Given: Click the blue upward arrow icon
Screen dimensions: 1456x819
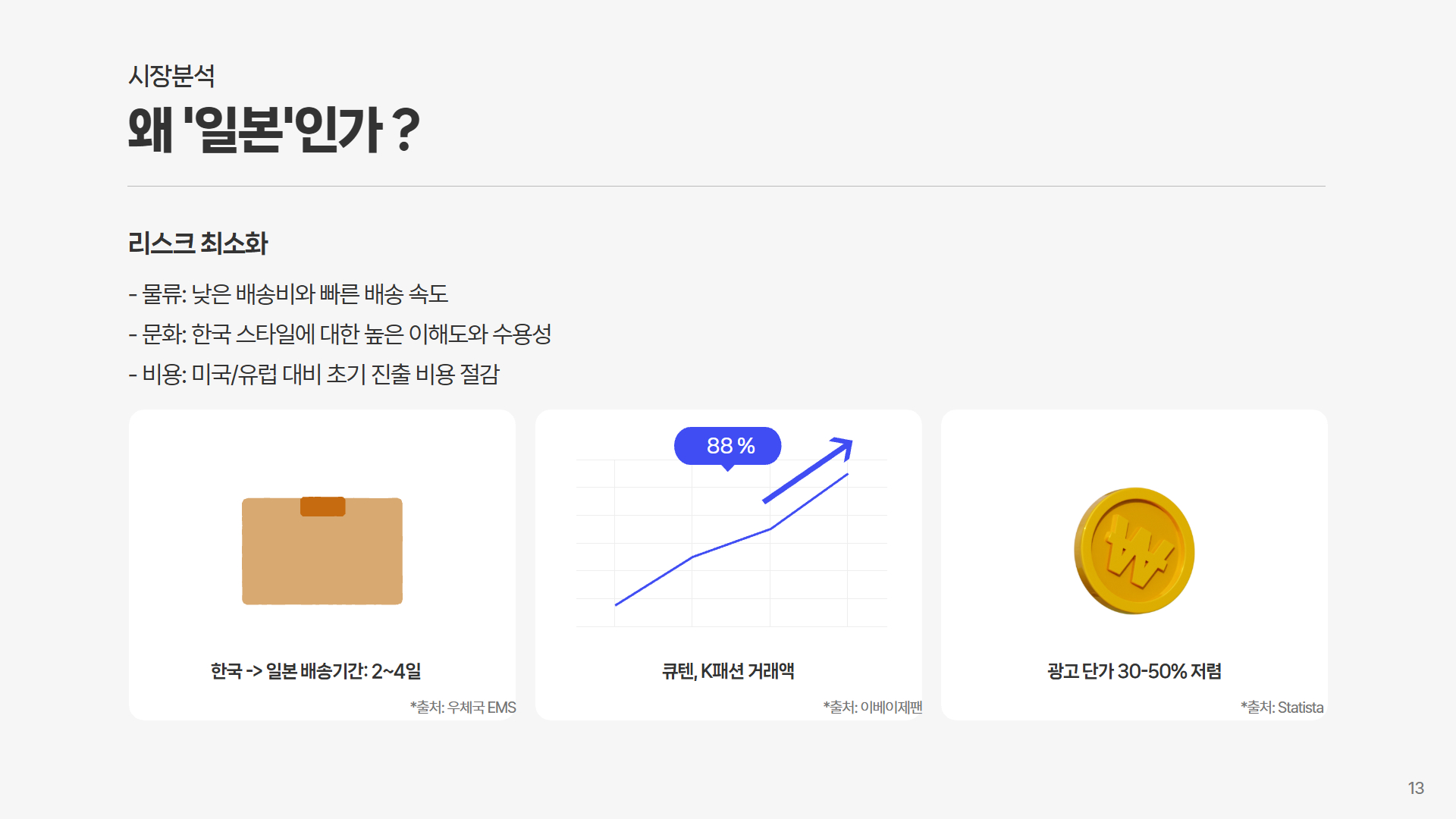Looking at the screenshot, I should click(809, 469).
